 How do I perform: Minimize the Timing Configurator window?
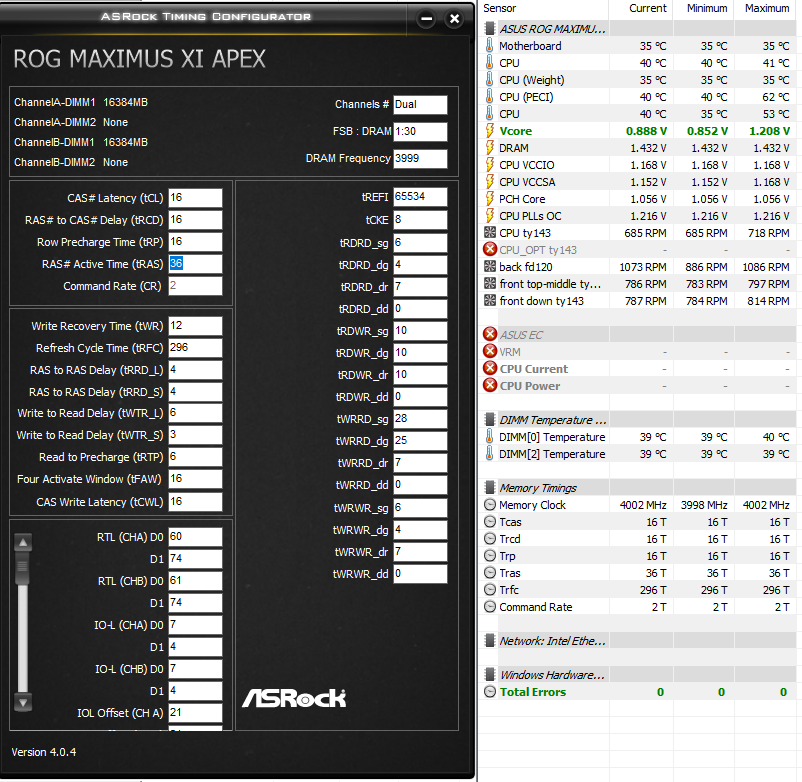click(426, 19)
